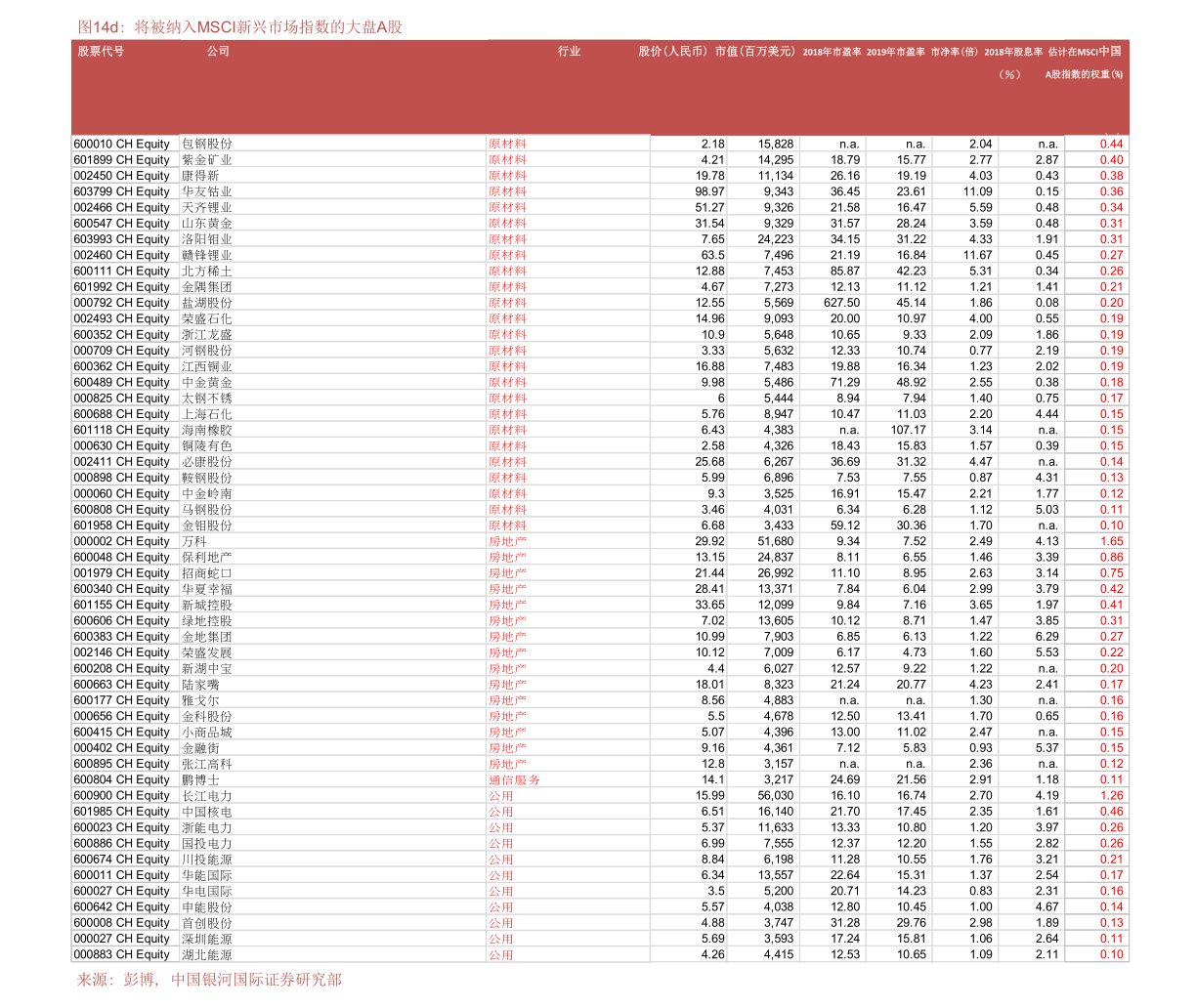Click the 627.50 PE ratio cell
This screenshot has width=1196, height=1008.
842,303
